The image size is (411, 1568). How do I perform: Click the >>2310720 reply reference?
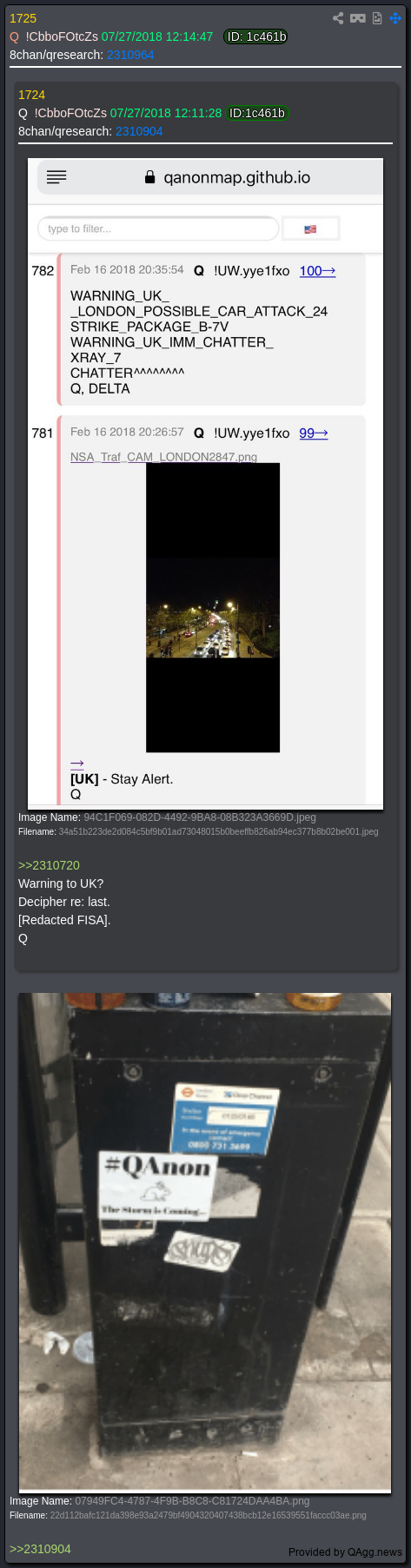pos(49,865)
